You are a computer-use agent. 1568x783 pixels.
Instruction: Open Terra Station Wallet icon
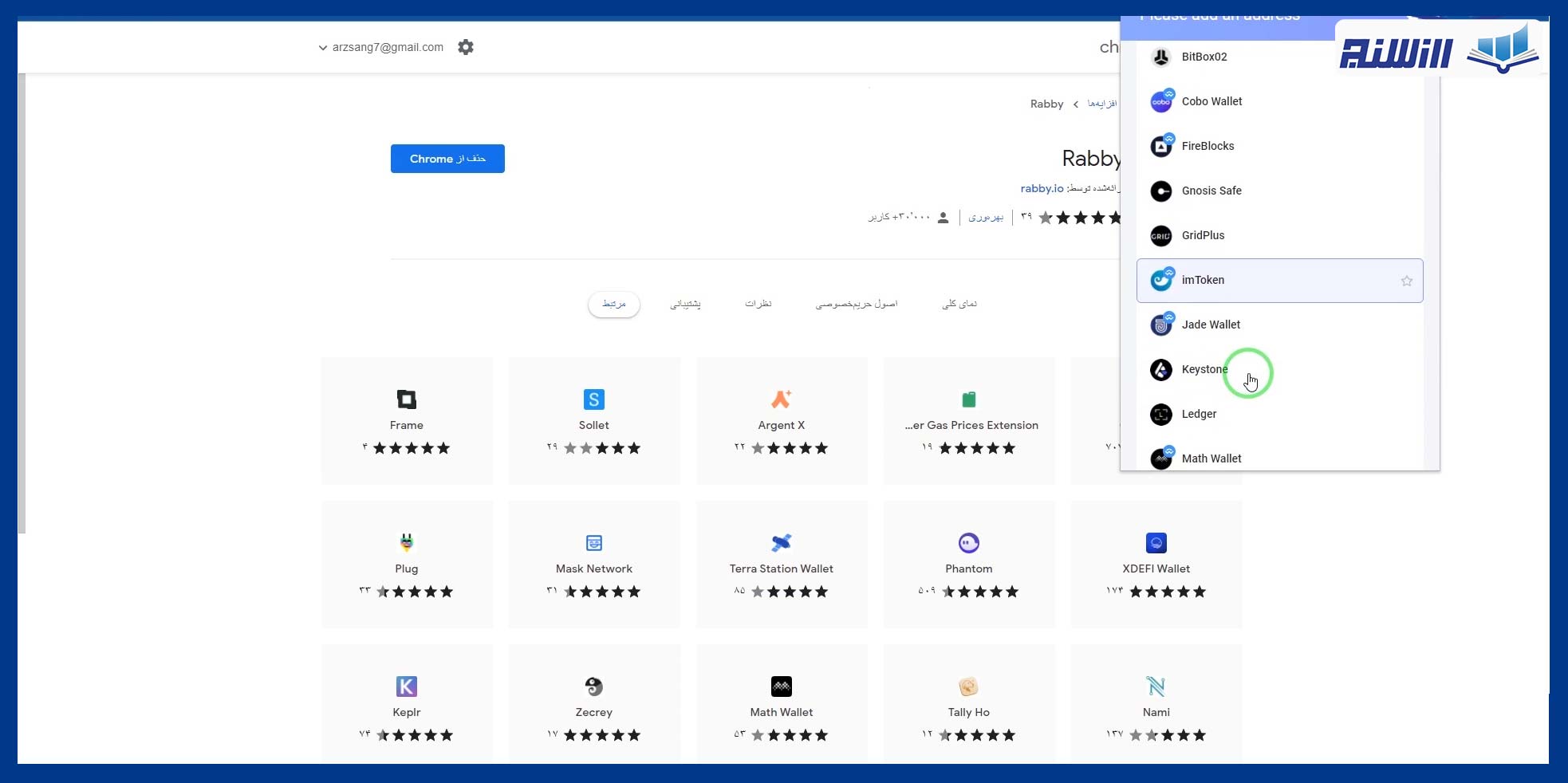782,543
